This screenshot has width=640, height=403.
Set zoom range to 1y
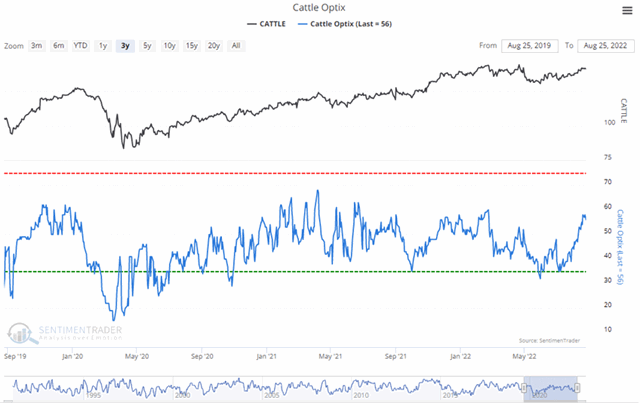coord(103,46)
